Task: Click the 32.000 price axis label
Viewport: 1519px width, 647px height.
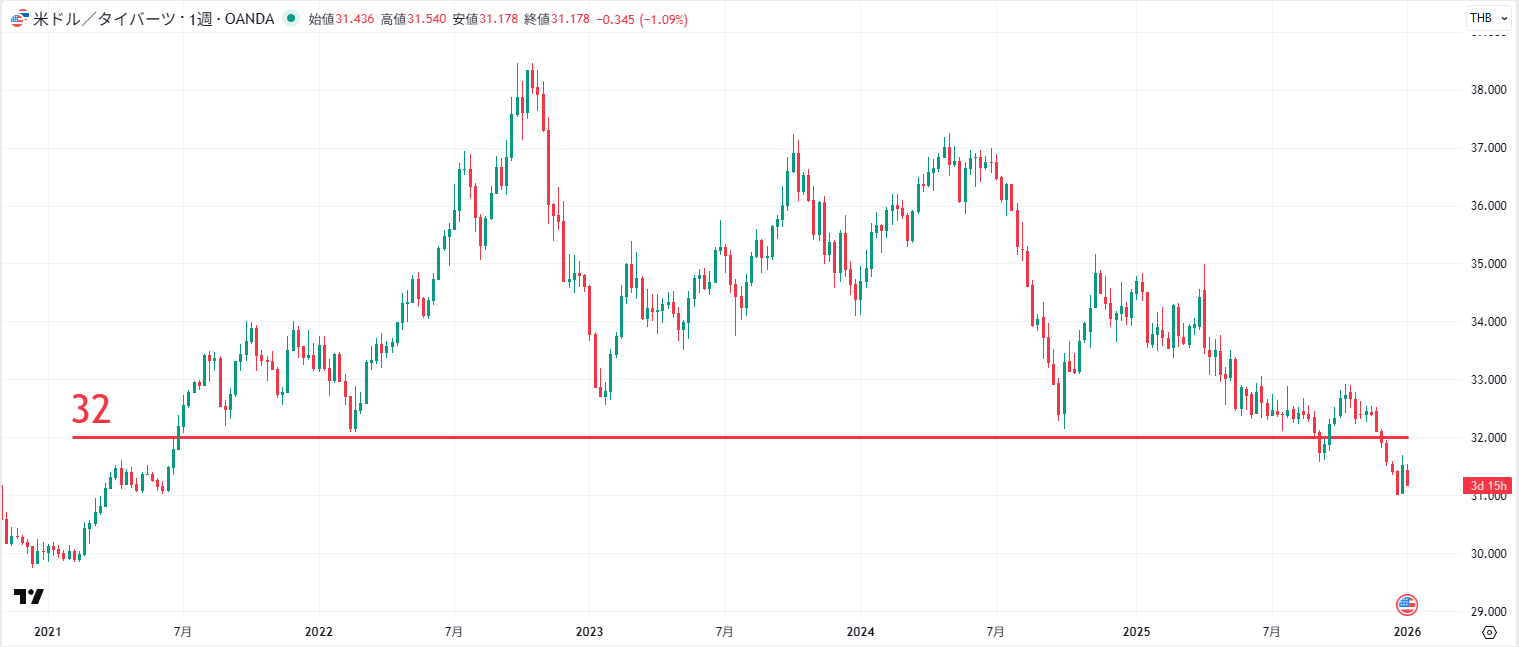Action: [x=1487, y=437]
